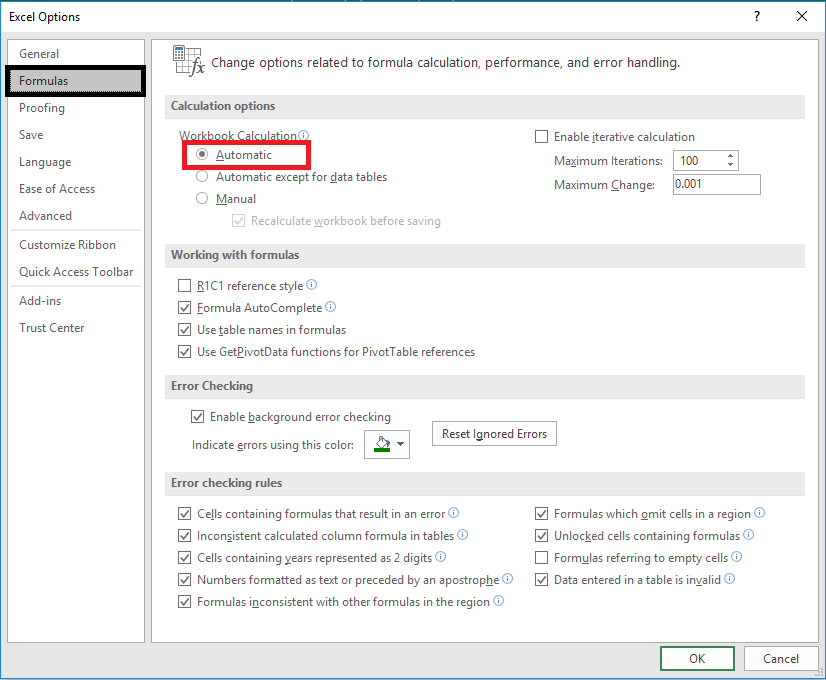The width and height of the screenshot is (826, 680).
Task: Click the Maximum Change input field
Action: (x=716, y=184)
